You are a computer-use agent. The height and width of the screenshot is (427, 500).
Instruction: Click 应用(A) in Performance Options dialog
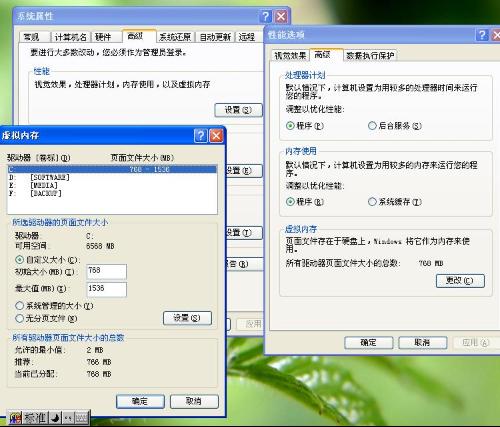pyautogui.click(x=476, y=342)
